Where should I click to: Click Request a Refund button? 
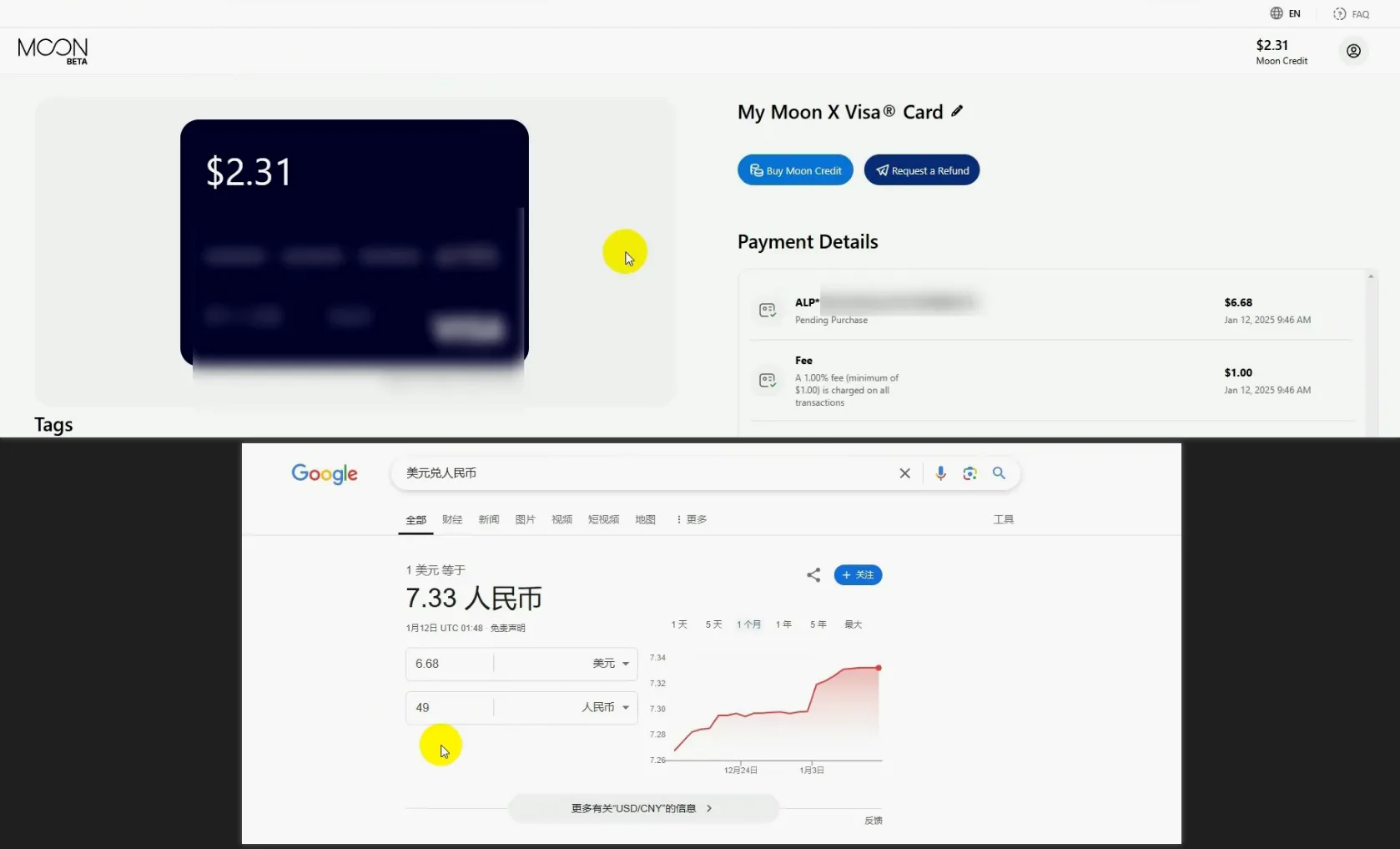tap(921, 170)
